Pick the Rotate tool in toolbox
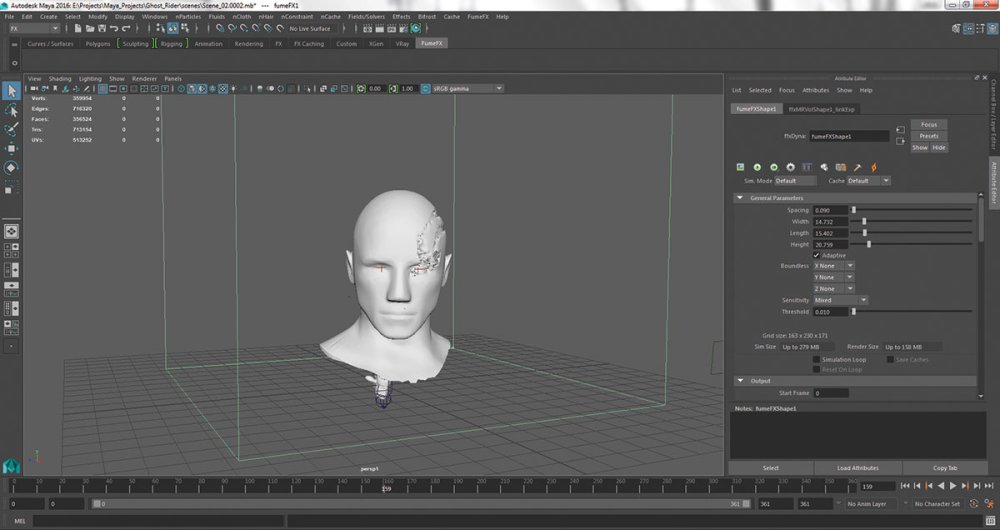Viewport: 1000px width, 530px height. point(11,168)
